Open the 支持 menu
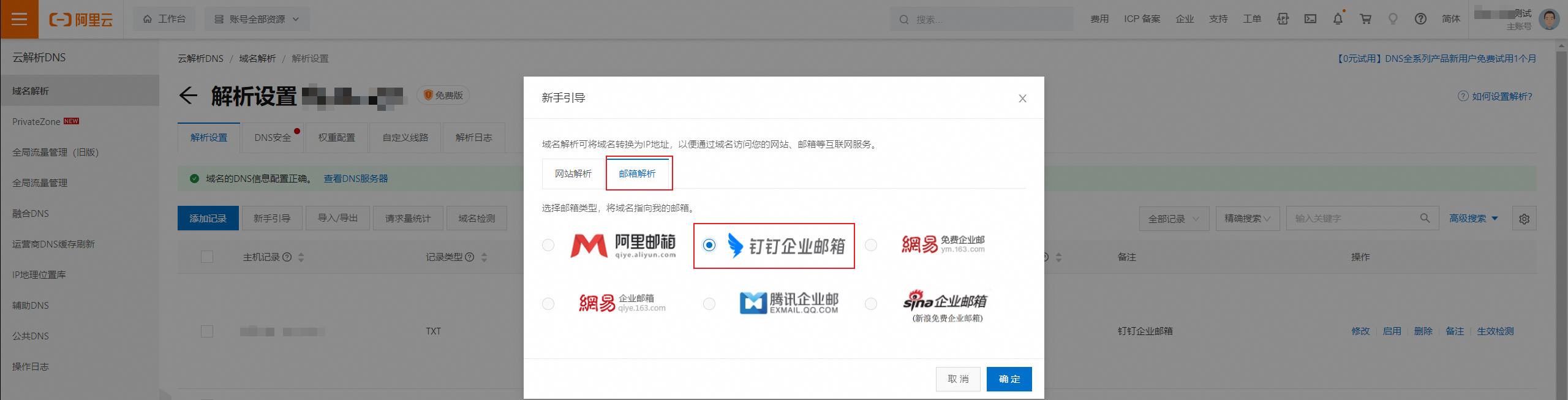Viewport: 1568px width, 400px height. coord(1218,19)
